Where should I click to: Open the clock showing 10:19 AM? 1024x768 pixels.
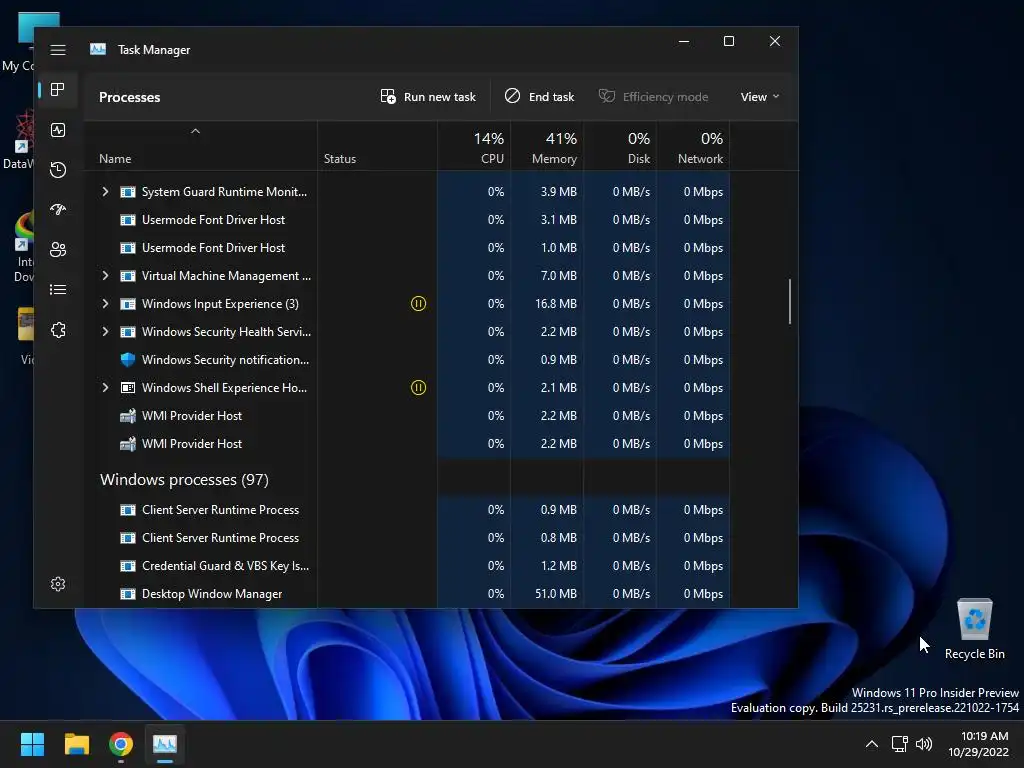tap(978, 744)
